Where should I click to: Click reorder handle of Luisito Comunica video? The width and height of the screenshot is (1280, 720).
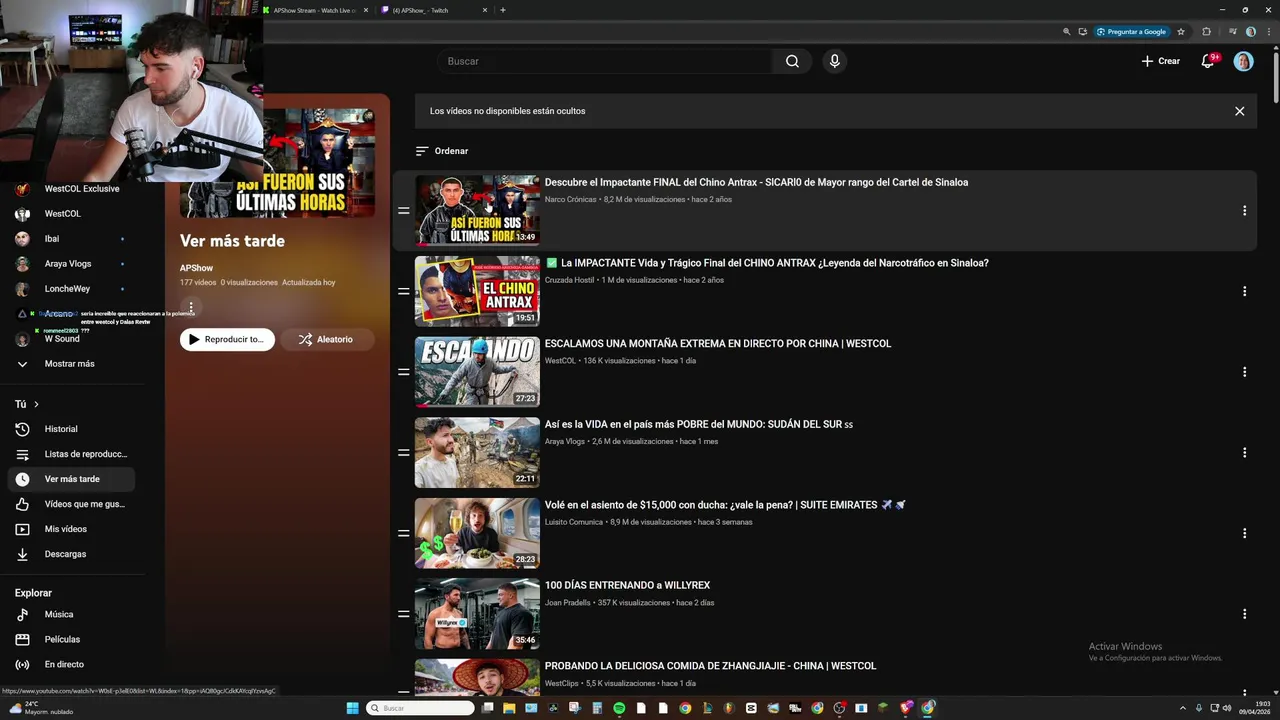click(x=403, y=533)
